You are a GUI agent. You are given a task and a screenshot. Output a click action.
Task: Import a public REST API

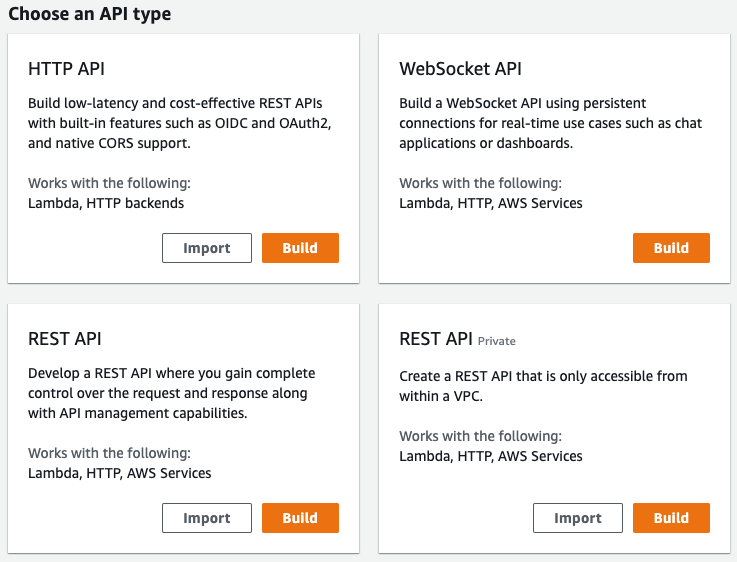(x=206, y=518)
